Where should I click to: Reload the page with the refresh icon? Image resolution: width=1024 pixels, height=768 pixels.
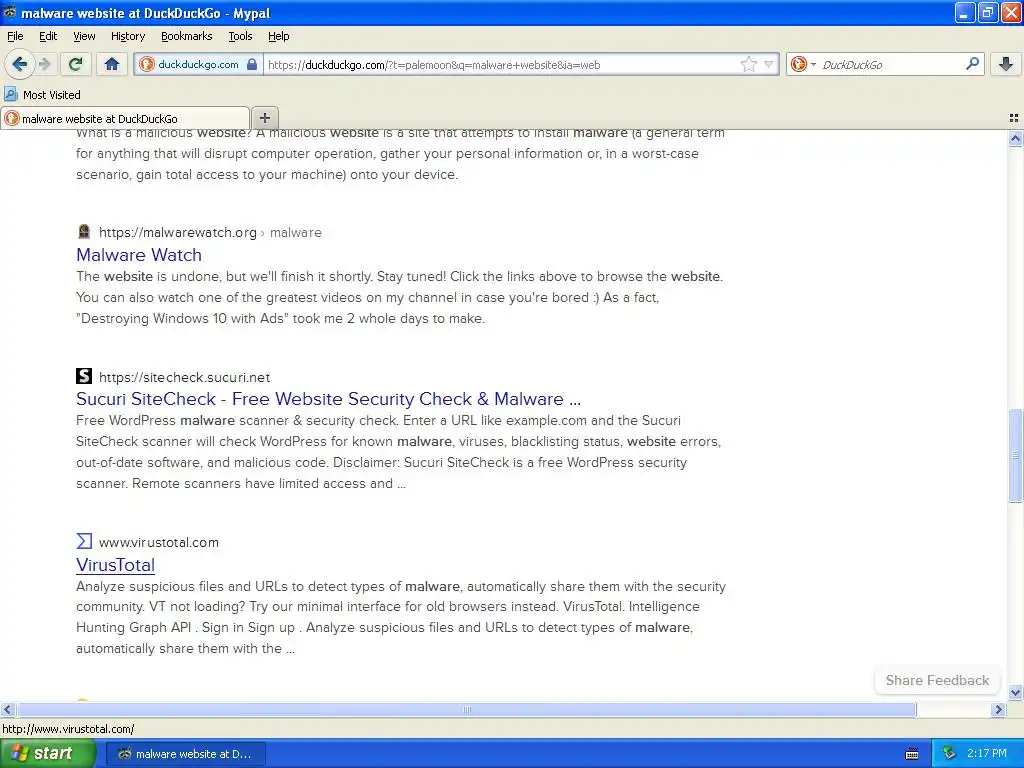pyautogui.click(x=76, y=64)
